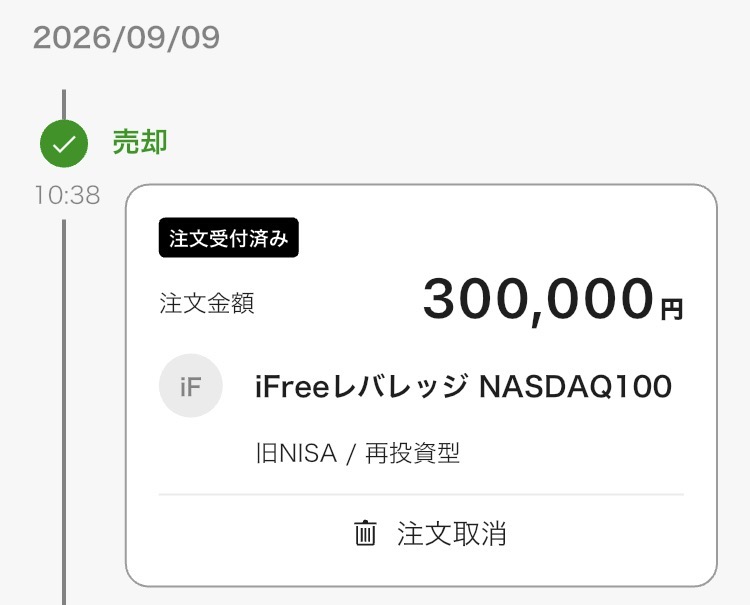Click the vertical timeline line below 10:38
The image size is (750, 605).
click(x=64, y=411)
